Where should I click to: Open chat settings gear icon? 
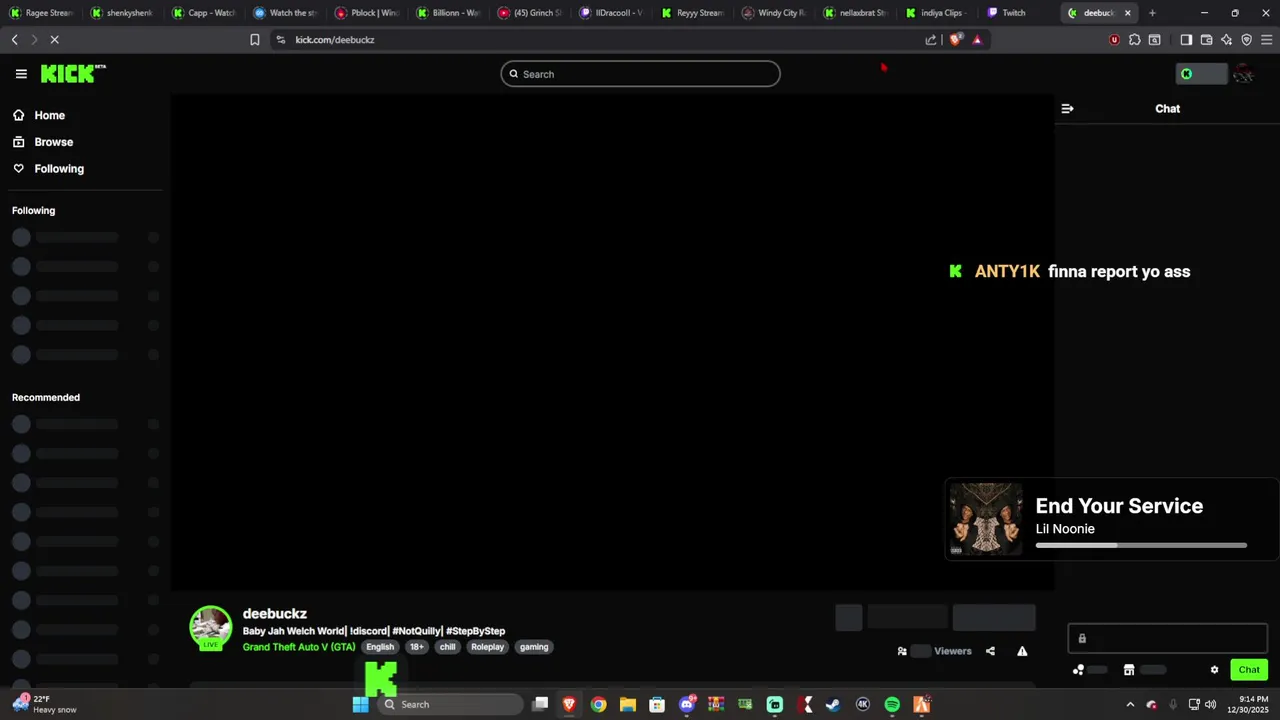click(1215, 670)
